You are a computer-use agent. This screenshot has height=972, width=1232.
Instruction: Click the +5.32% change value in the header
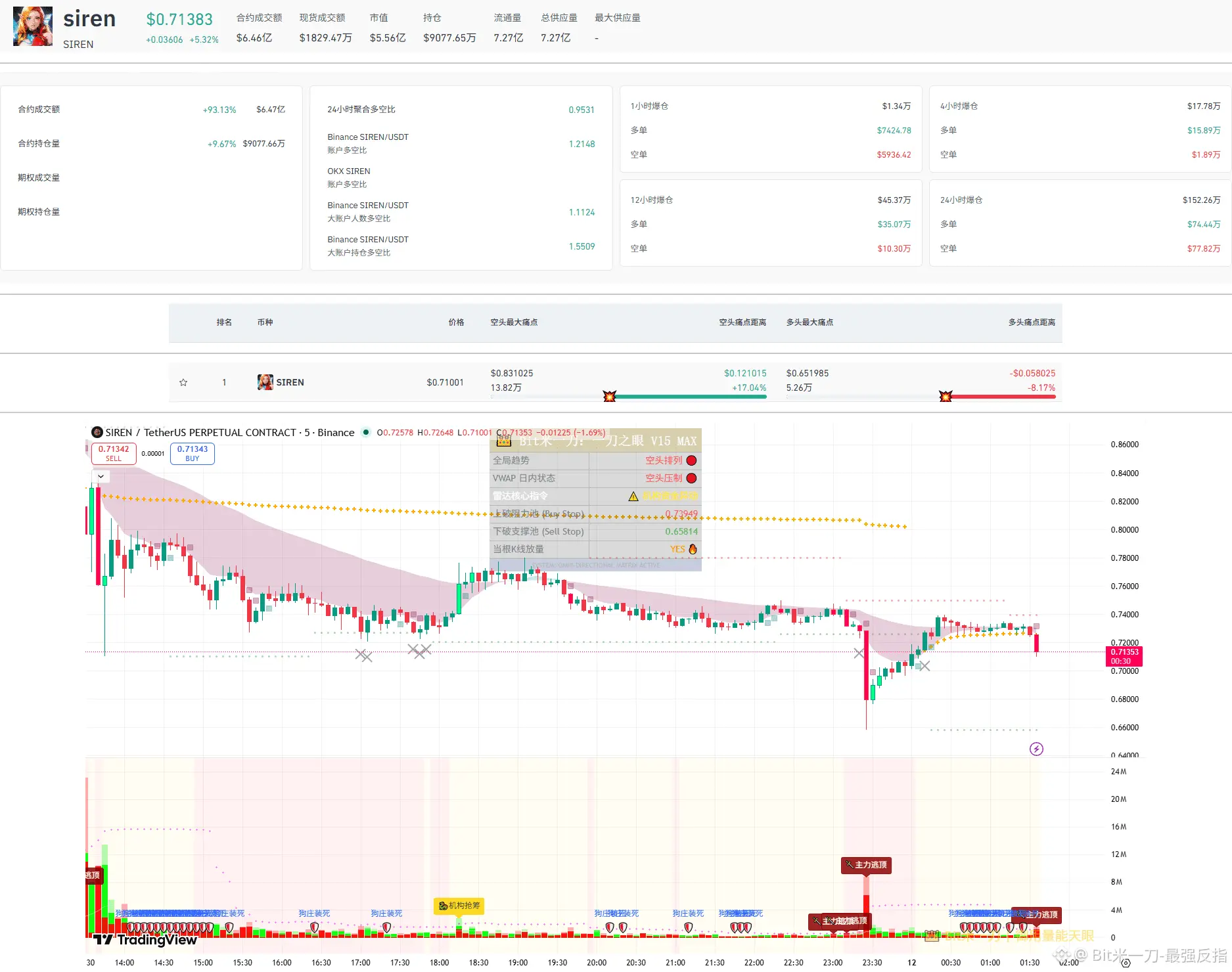click(x=204, y=39)
